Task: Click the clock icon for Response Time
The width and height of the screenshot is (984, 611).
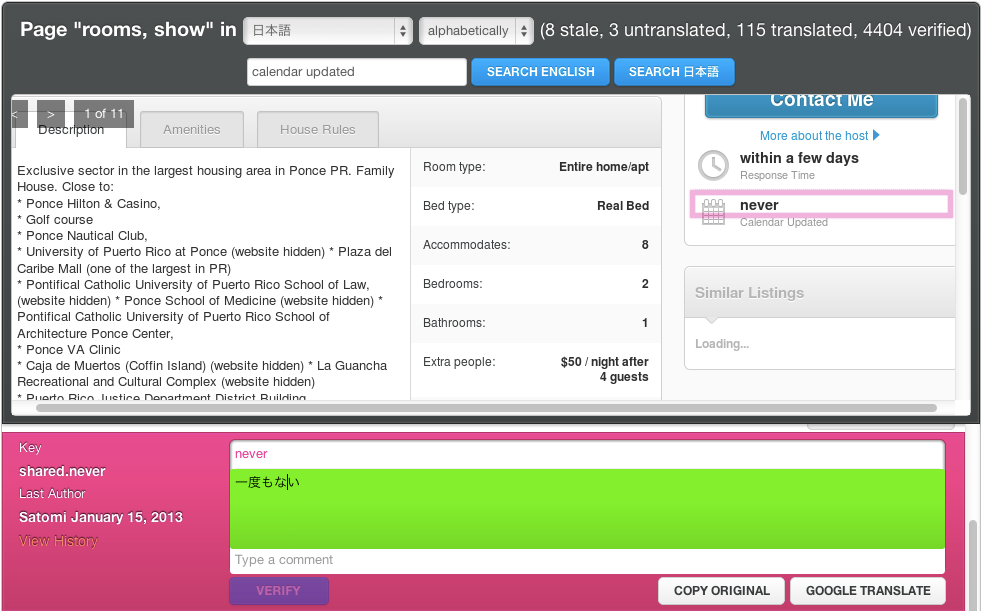Action: 714,165
